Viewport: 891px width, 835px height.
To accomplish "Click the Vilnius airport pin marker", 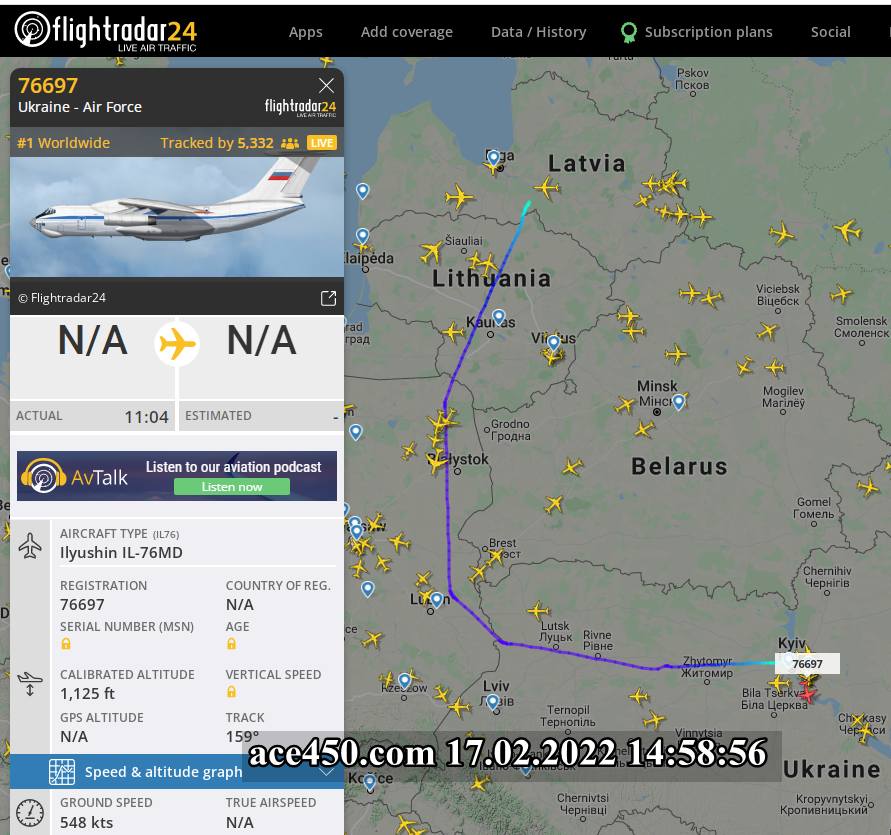I will 553,342.
